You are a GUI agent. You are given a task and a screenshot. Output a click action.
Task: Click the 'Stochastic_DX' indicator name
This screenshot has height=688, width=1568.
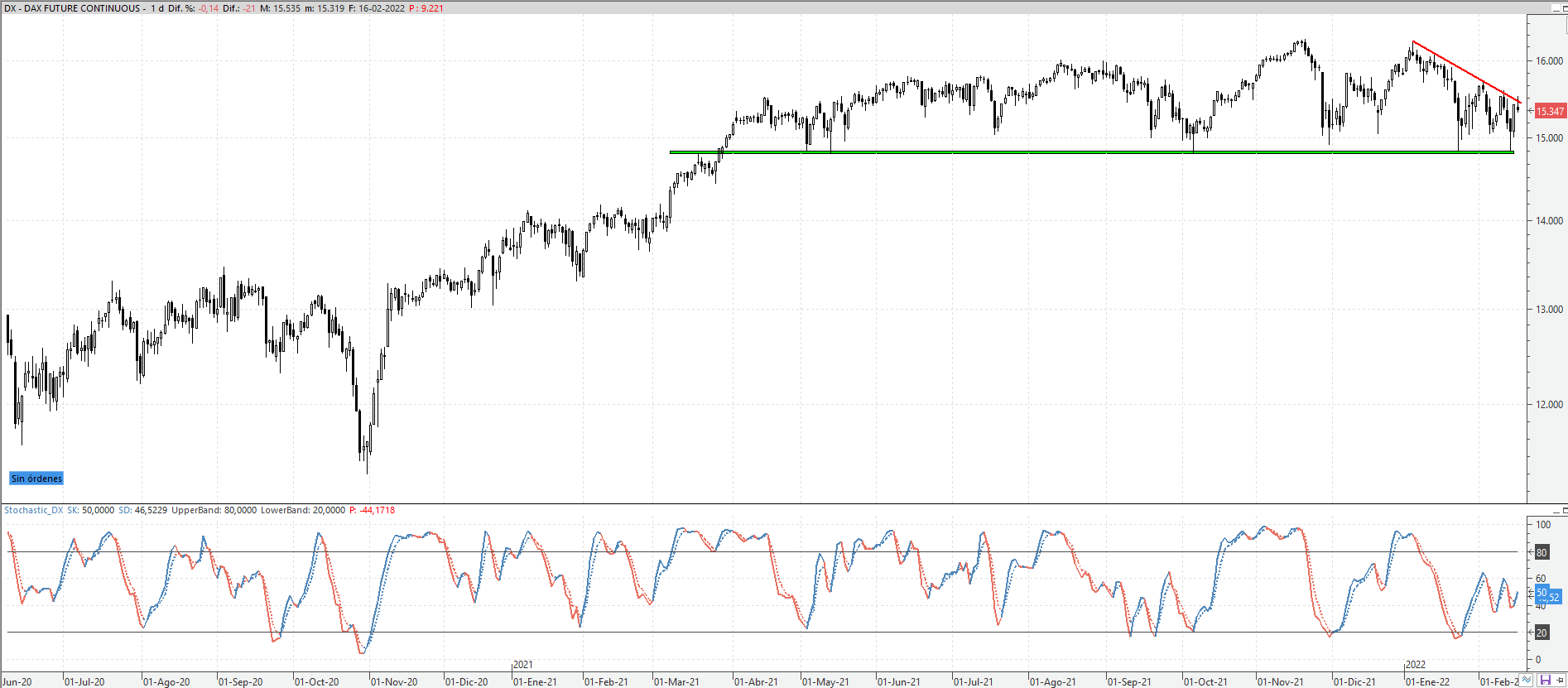tap(33, 510)
